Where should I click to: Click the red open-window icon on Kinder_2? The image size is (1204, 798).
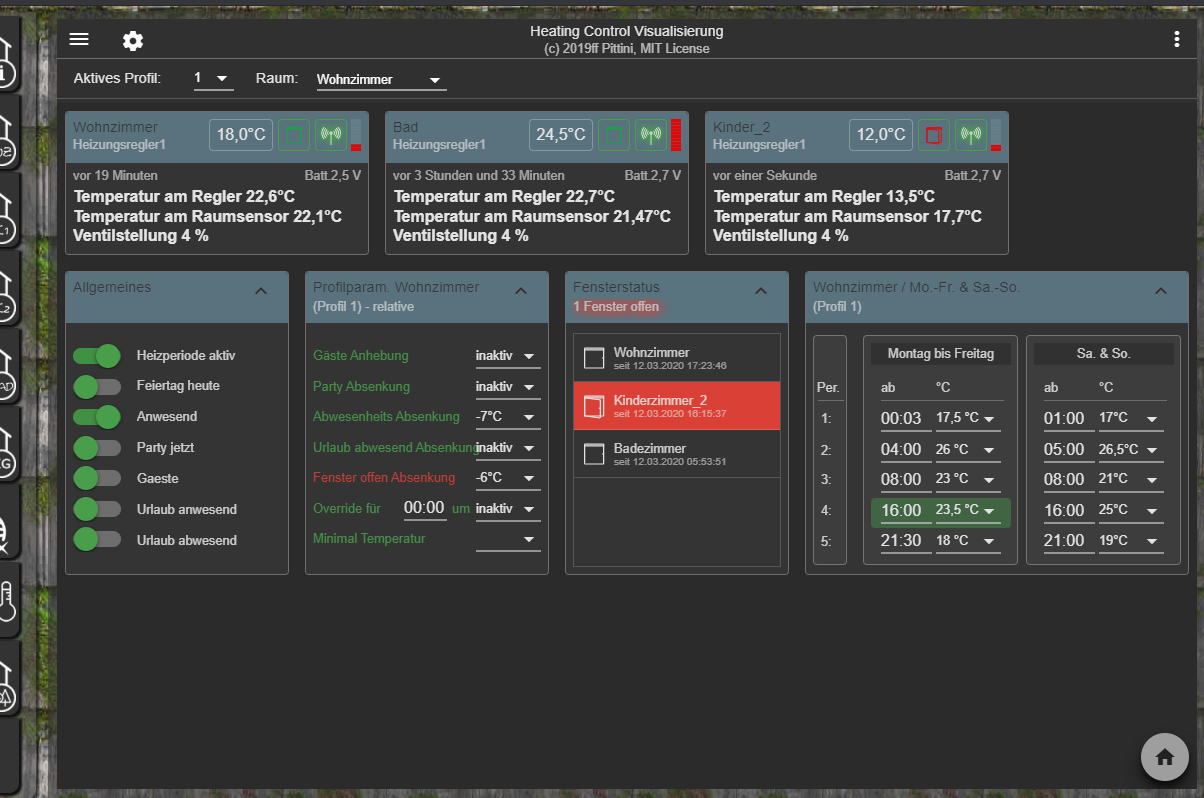click(934, 134)
